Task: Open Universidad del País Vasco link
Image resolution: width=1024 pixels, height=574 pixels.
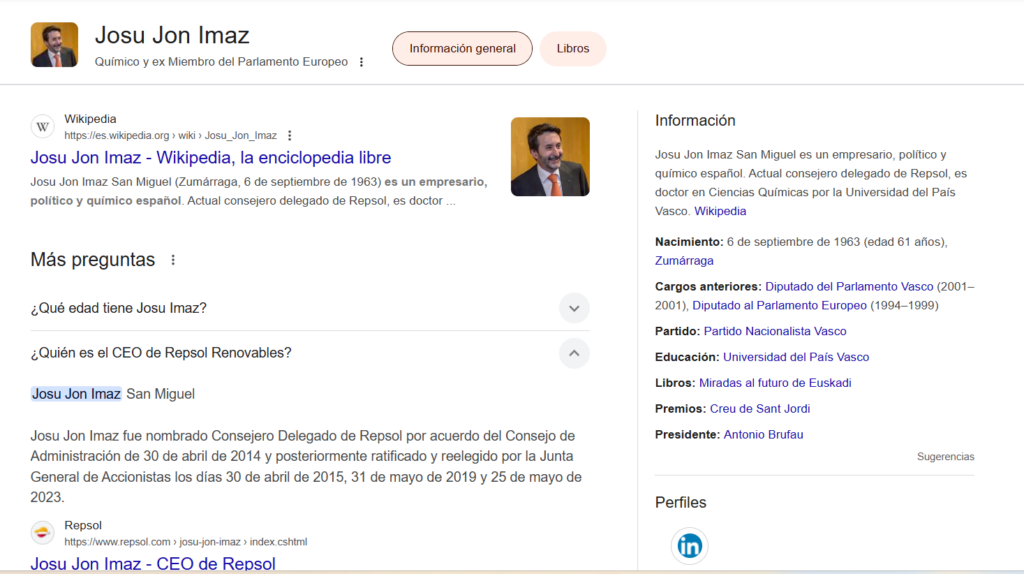Action: (795, 357)
